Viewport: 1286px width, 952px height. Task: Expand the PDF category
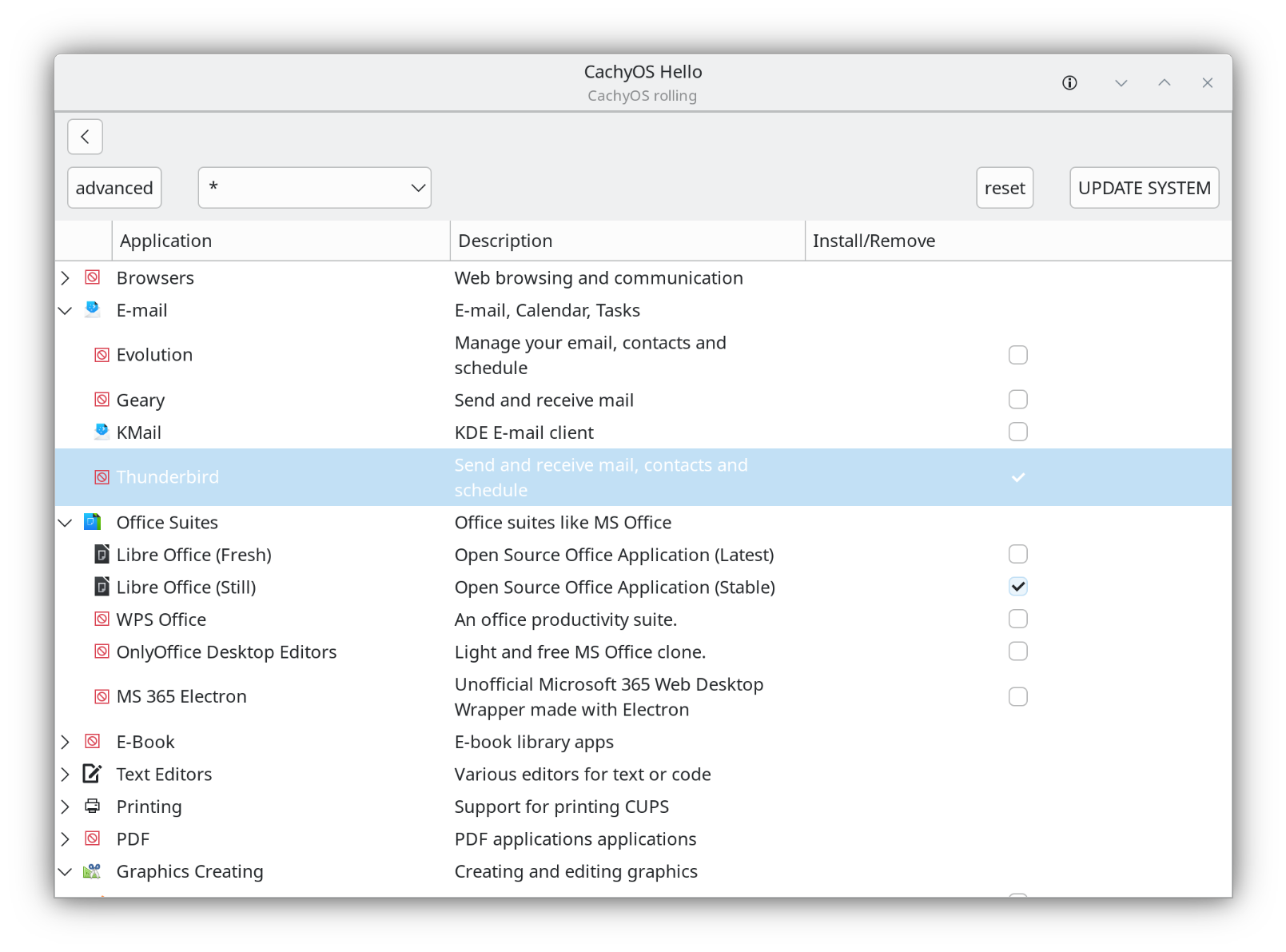[66, 838]
